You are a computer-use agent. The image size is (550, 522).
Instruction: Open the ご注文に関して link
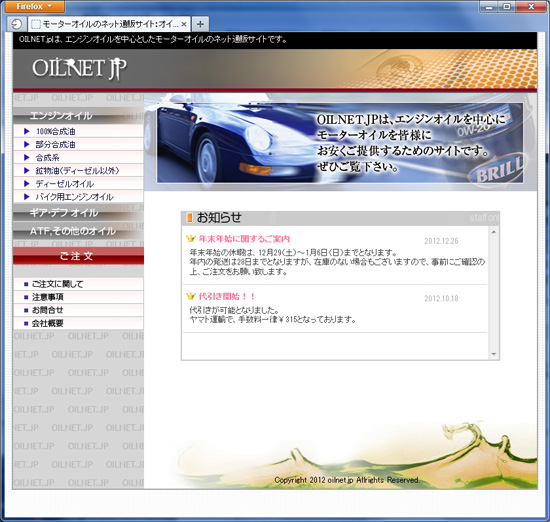[x=58, y=284]
